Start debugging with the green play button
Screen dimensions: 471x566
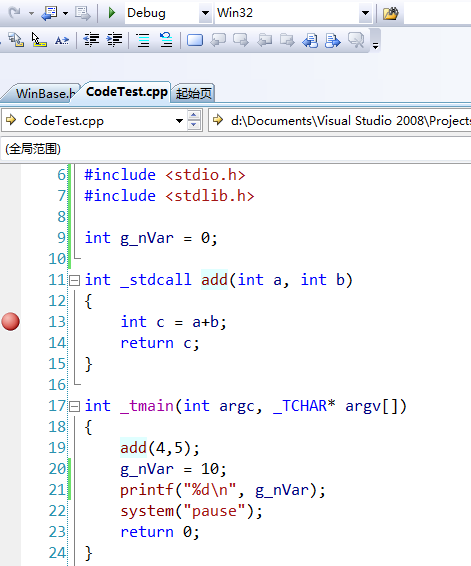[x=112, y=13]
